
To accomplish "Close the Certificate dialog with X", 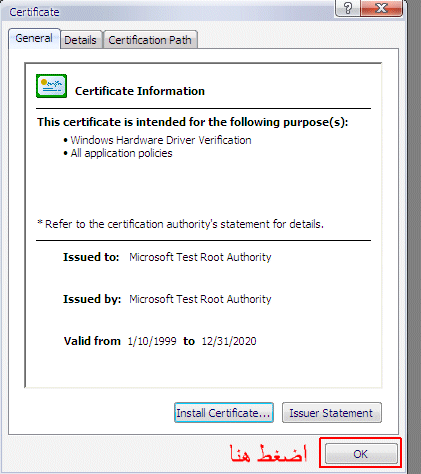I will 381,8.
